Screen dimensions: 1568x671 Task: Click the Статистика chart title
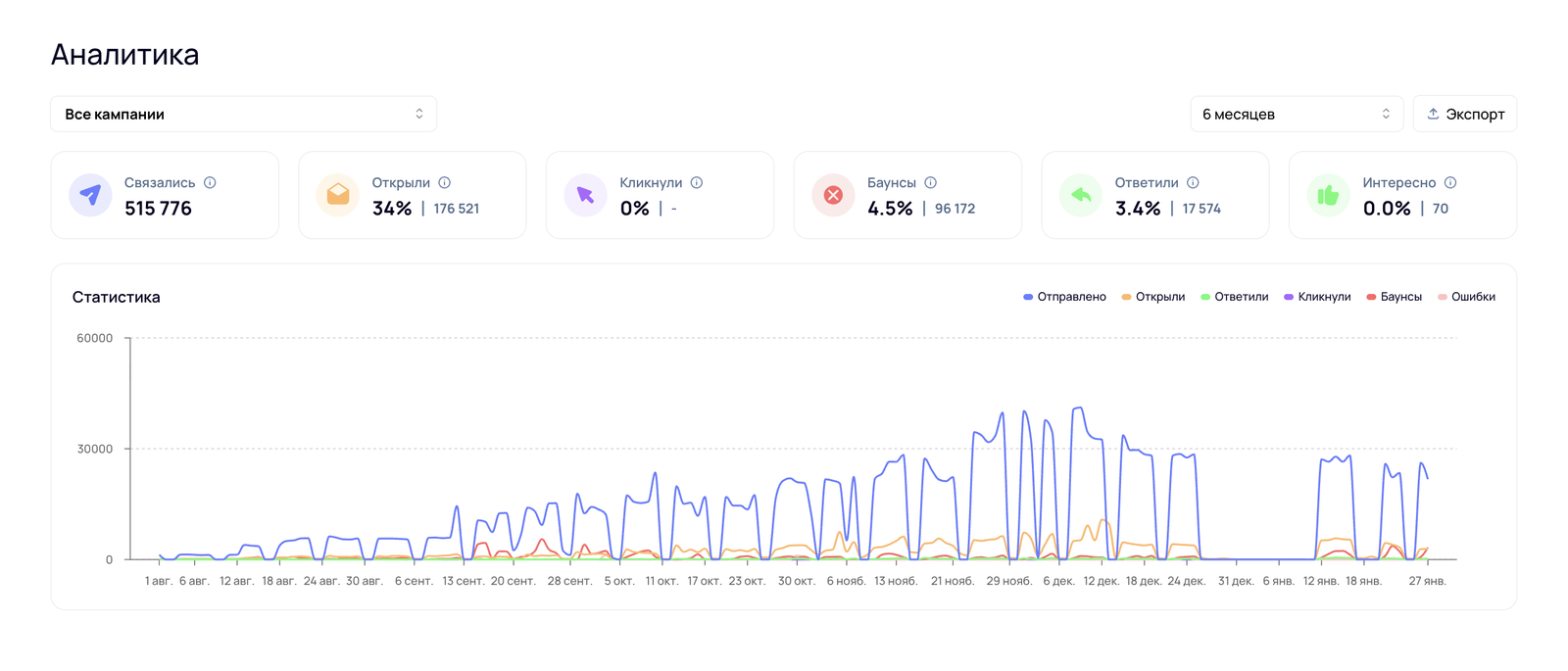click(x=117, y=297)
